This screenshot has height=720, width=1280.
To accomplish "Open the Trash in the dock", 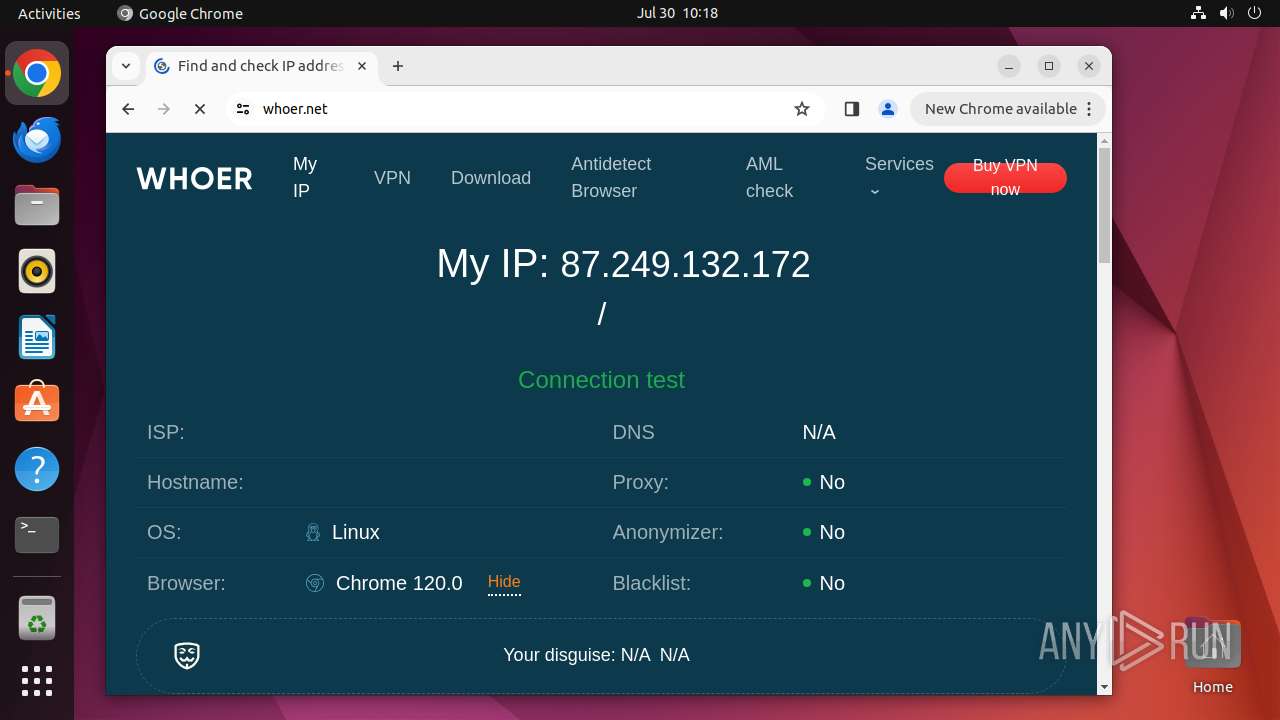I will click(37, 619).
